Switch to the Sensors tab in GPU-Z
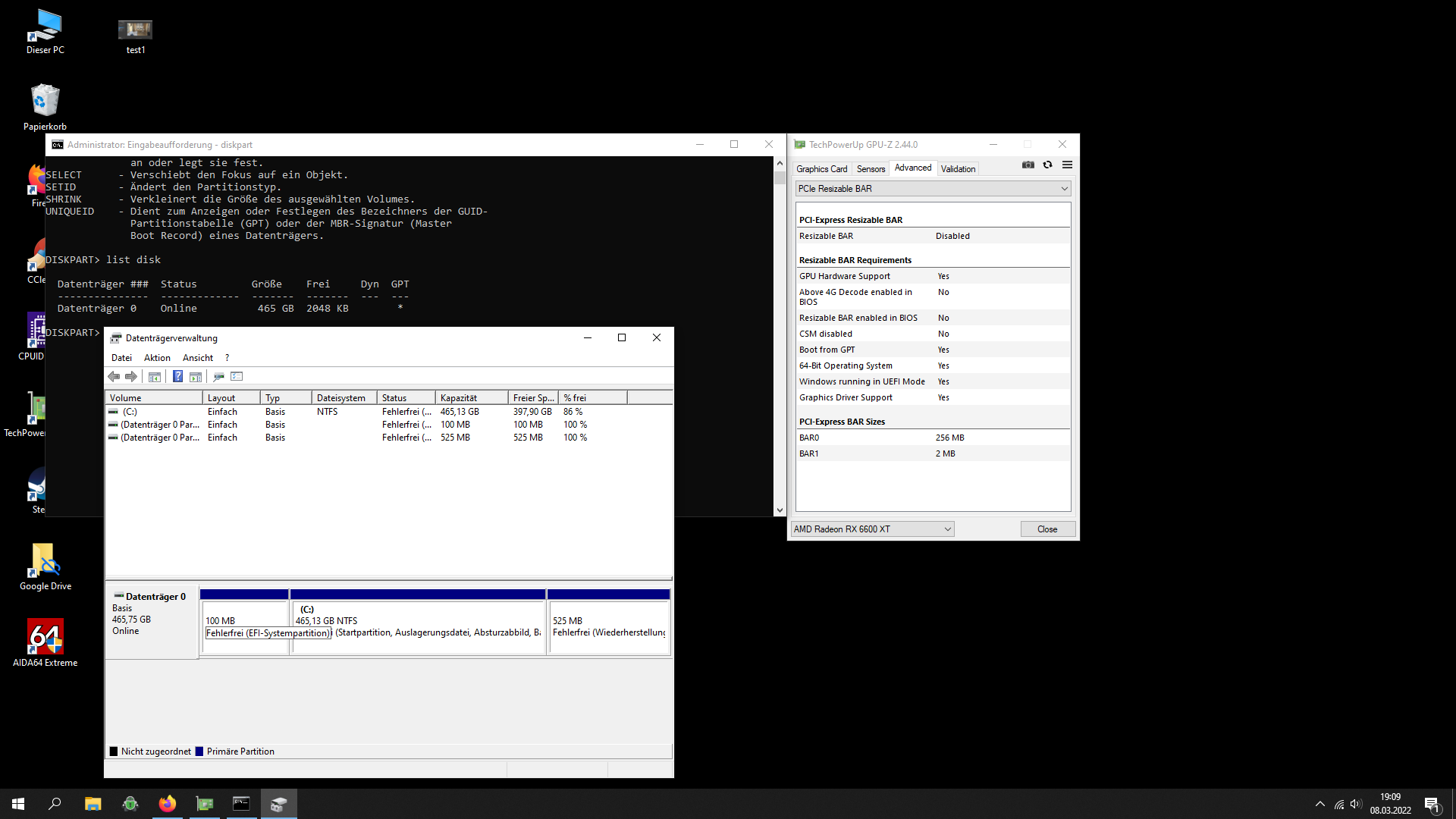The image size is (1456, 819). click(871, 169)
